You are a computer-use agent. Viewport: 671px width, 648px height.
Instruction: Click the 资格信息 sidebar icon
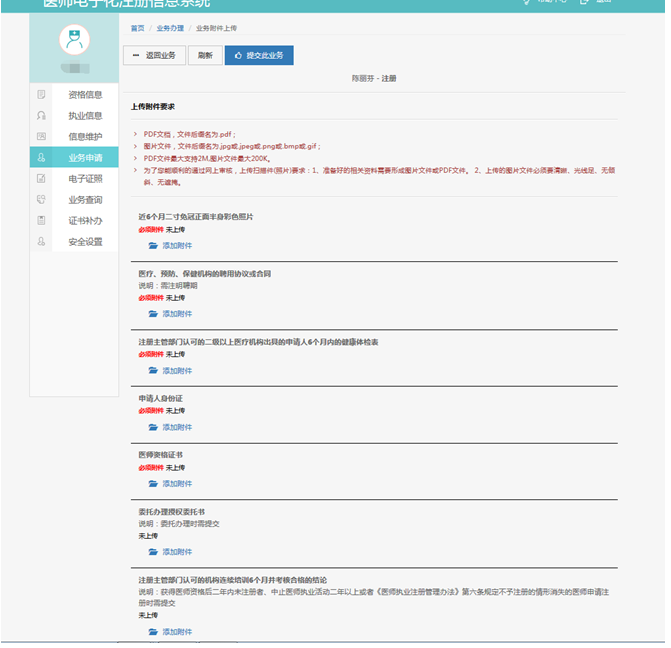click(41, 94)
